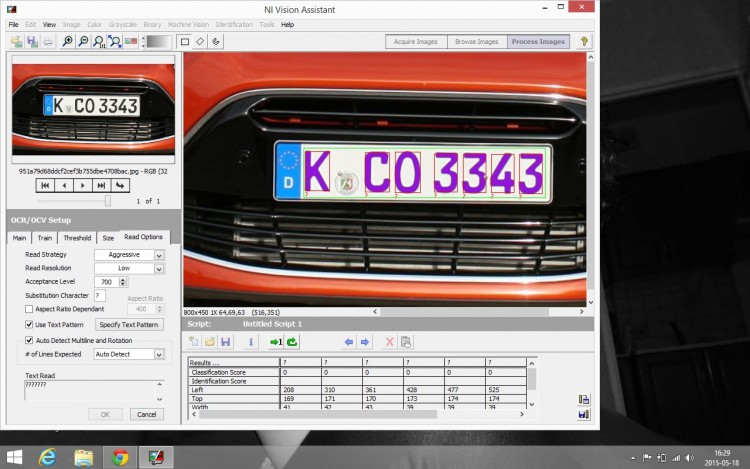
Task: Move to previous script step
Action: (349, 342)
